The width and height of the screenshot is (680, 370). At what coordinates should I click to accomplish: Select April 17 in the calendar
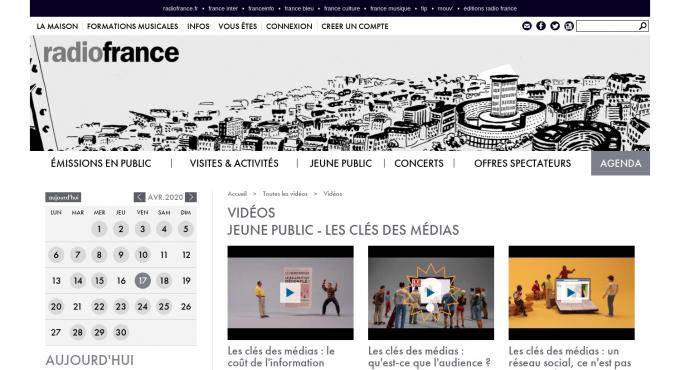pos(143,281)
